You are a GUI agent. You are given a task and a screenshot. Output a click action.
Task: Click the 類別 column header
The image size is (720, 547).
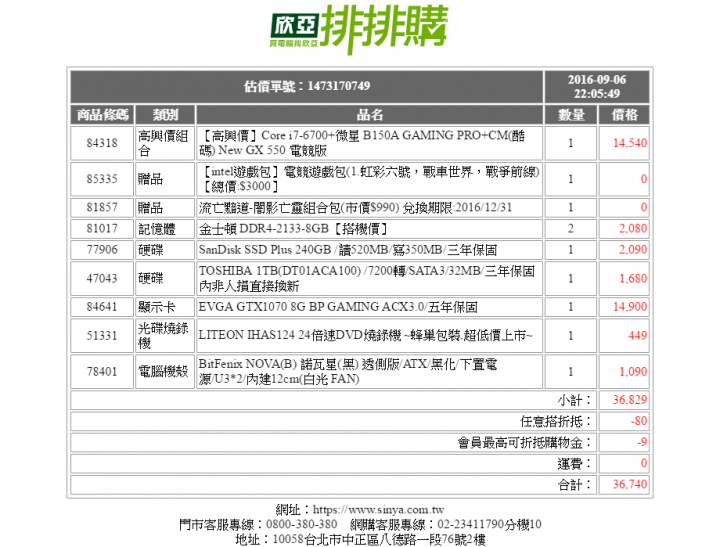[x=165, y=114]
